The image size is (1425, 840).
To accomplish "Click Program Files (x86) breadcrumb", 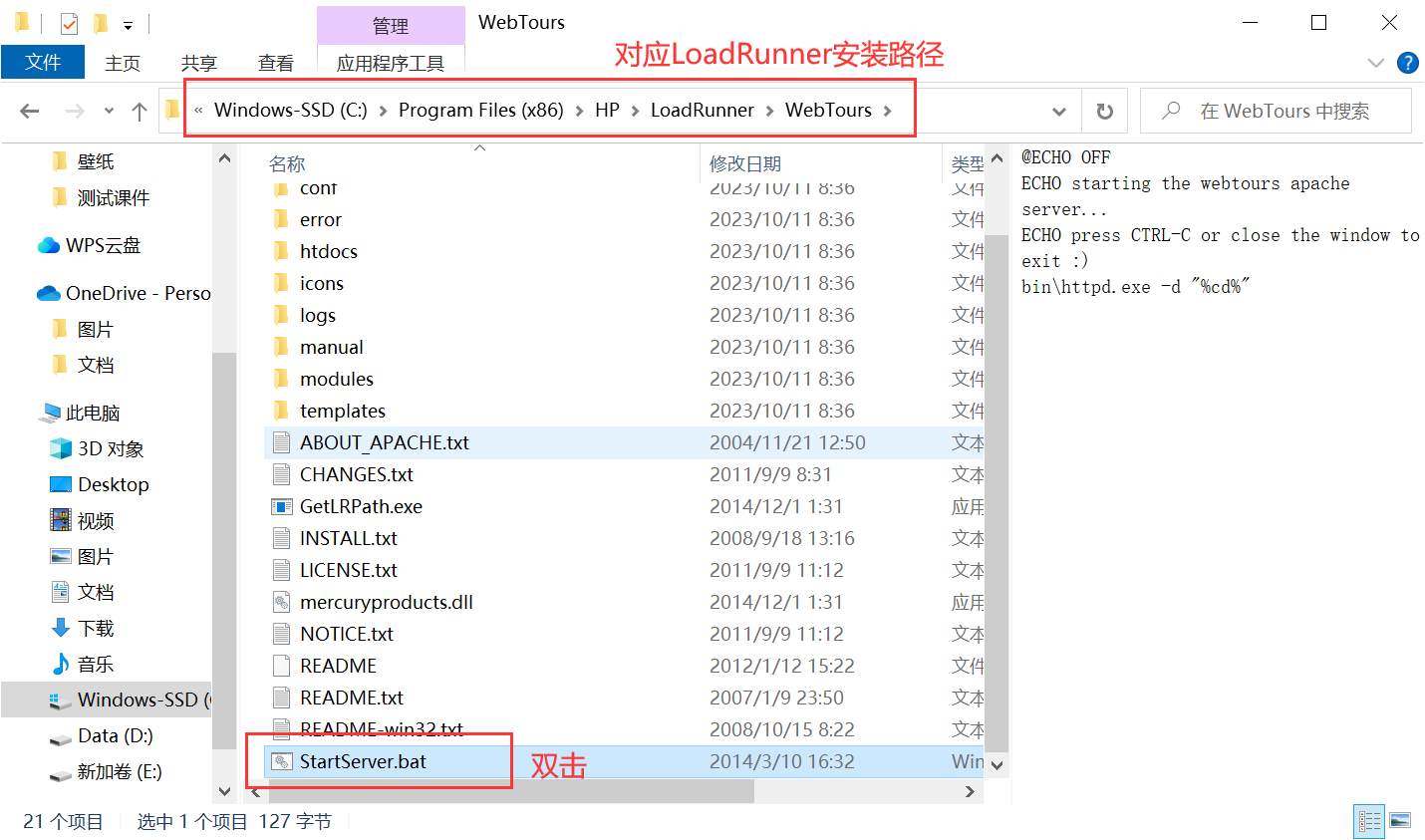I will coord(480,110).
